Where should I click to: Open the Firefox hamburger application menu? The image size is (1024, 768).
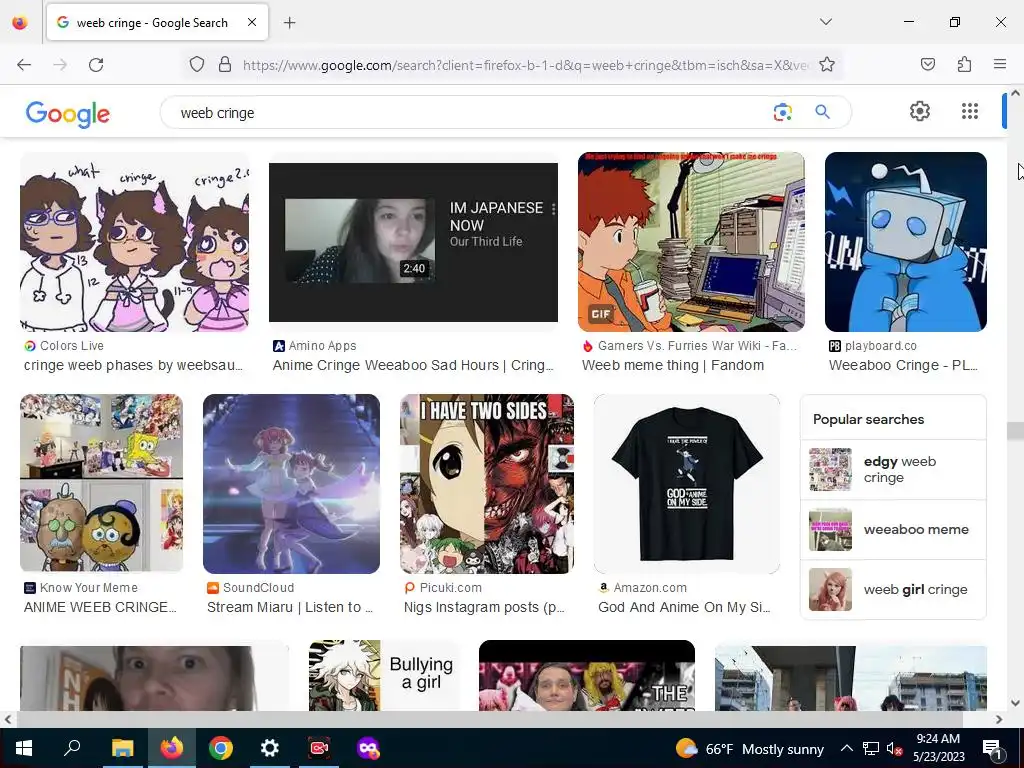tap(1000, 64)
